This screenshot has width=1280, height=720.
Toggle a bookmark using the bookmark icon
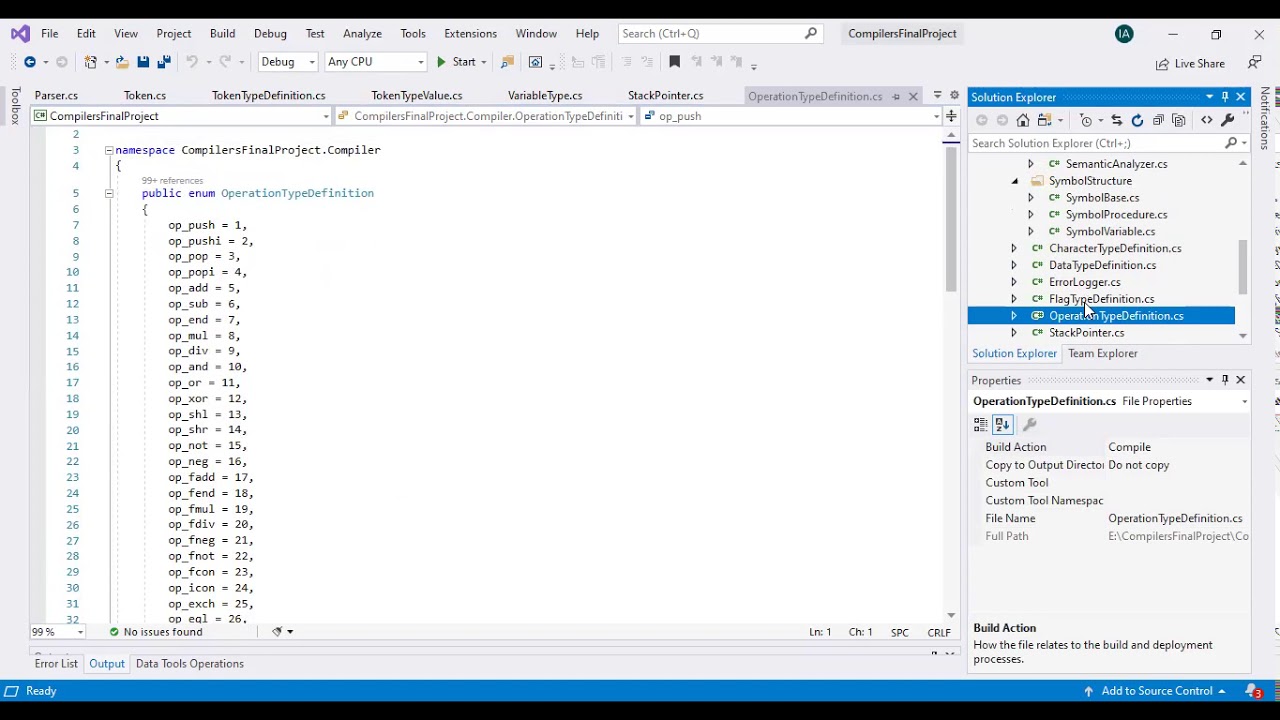click(x=674, y=62)
